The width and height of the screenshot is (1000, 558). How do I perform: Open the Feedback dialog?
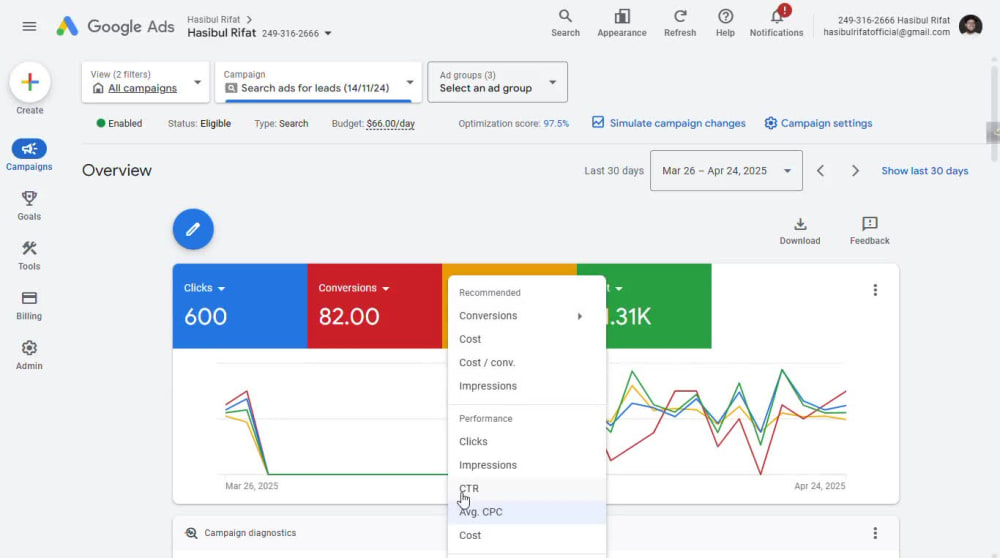point(869,230)
